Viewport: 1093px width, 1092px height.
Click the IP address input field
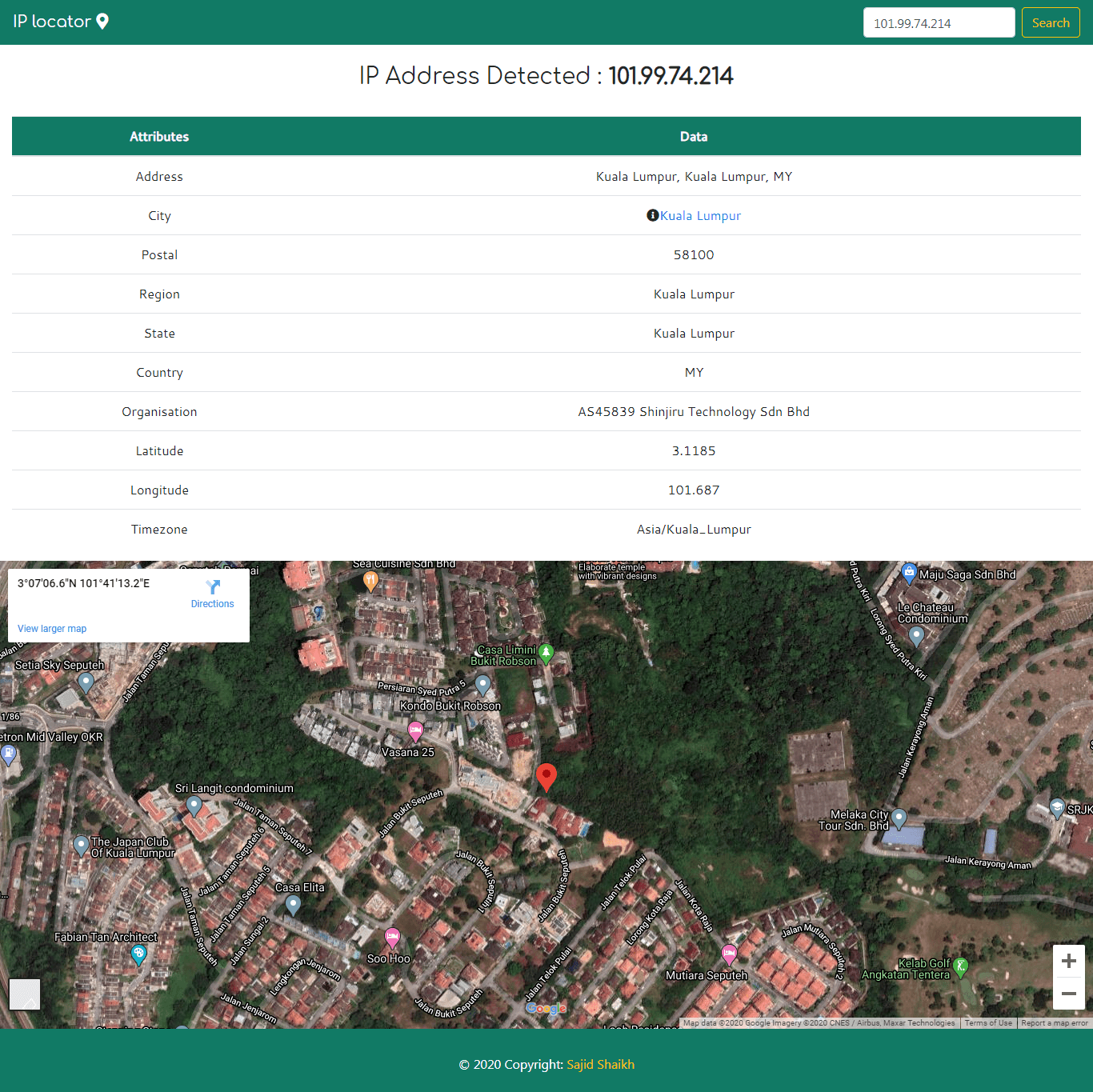(939, 23)
